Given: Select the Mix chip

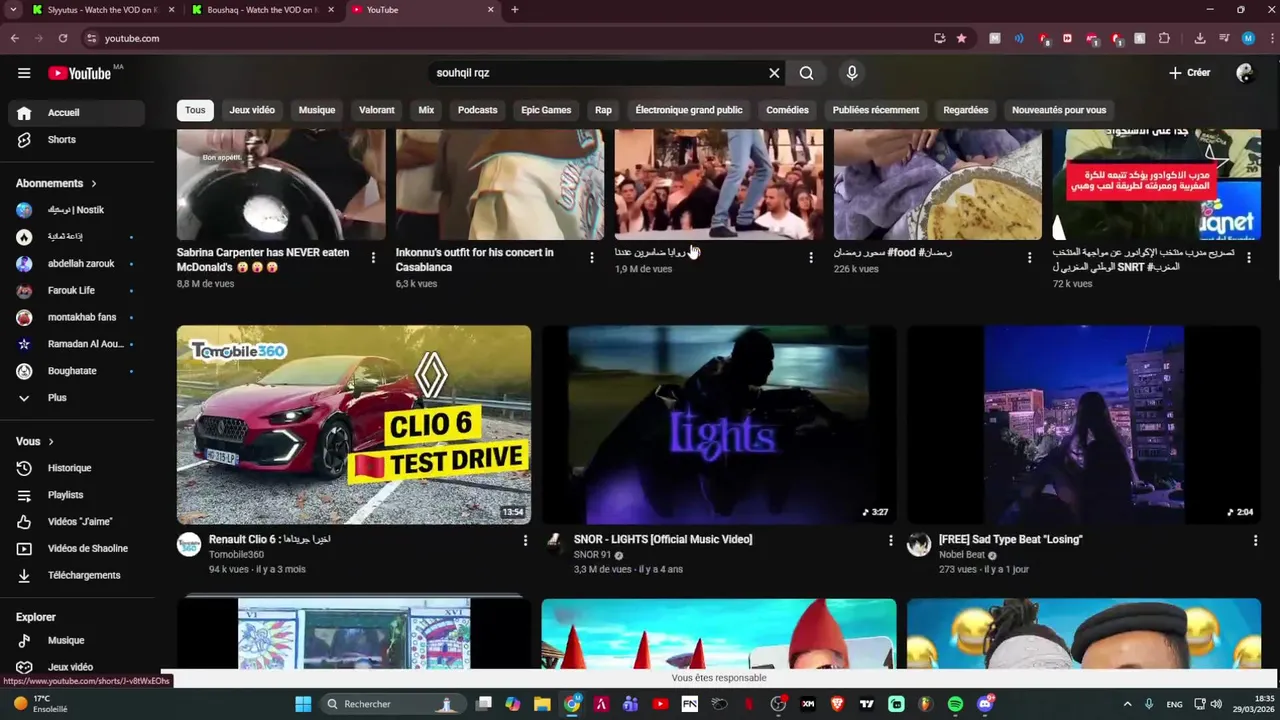Looking at the screenshot, I should [x=426, y=110].
